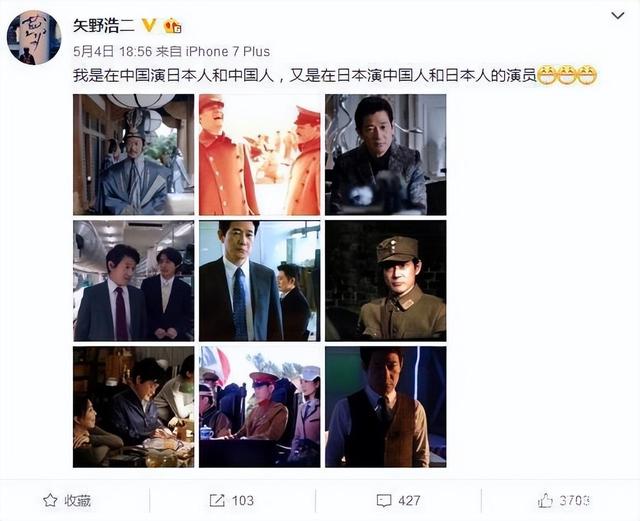Open photo of man holding a dog
Image resolution: width=640 pixels, height=521 pixels.
tap(386, 155)
